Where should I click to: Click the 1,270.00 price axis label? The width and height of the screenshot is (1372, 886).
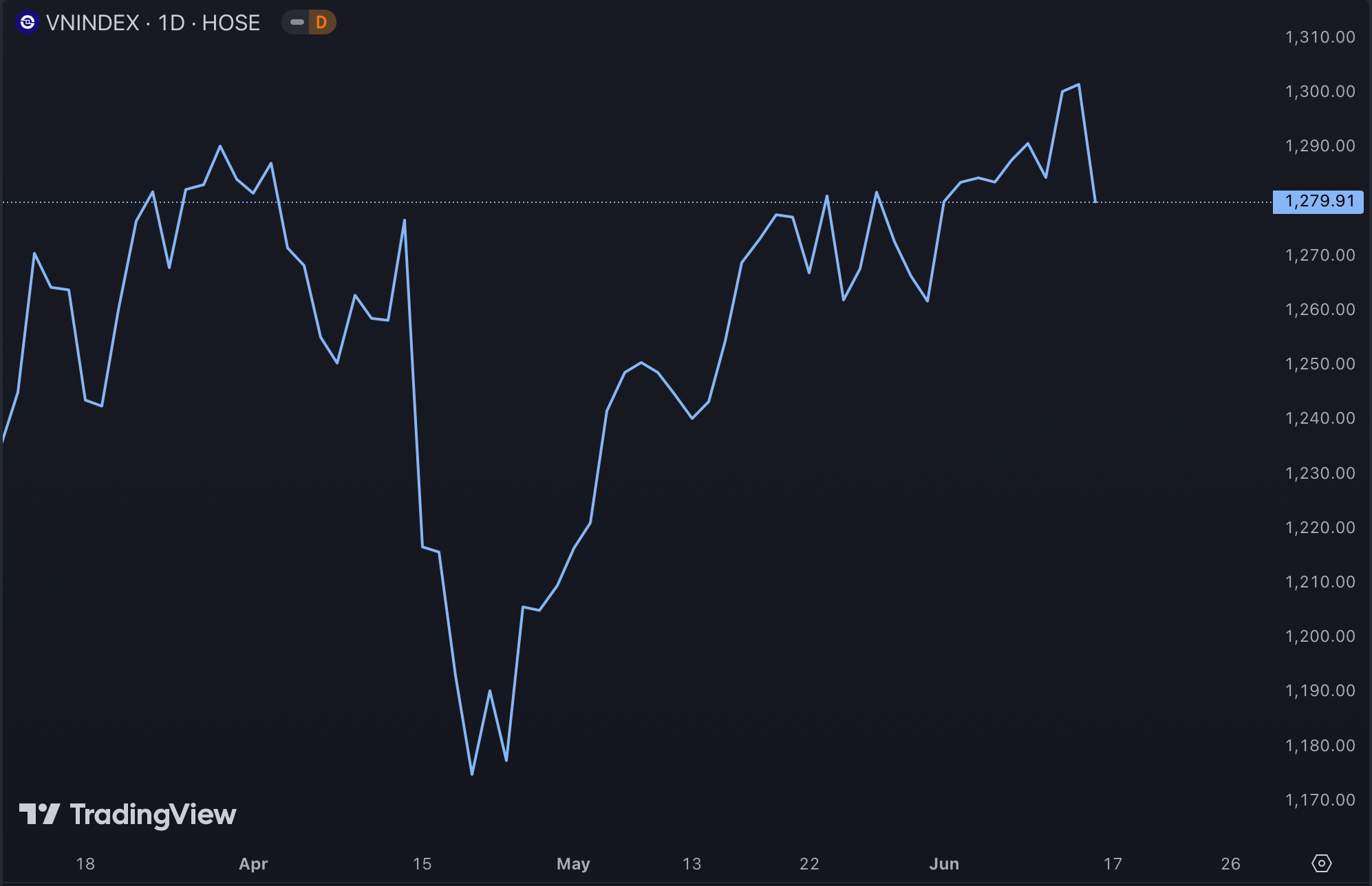coord(1320,255)
